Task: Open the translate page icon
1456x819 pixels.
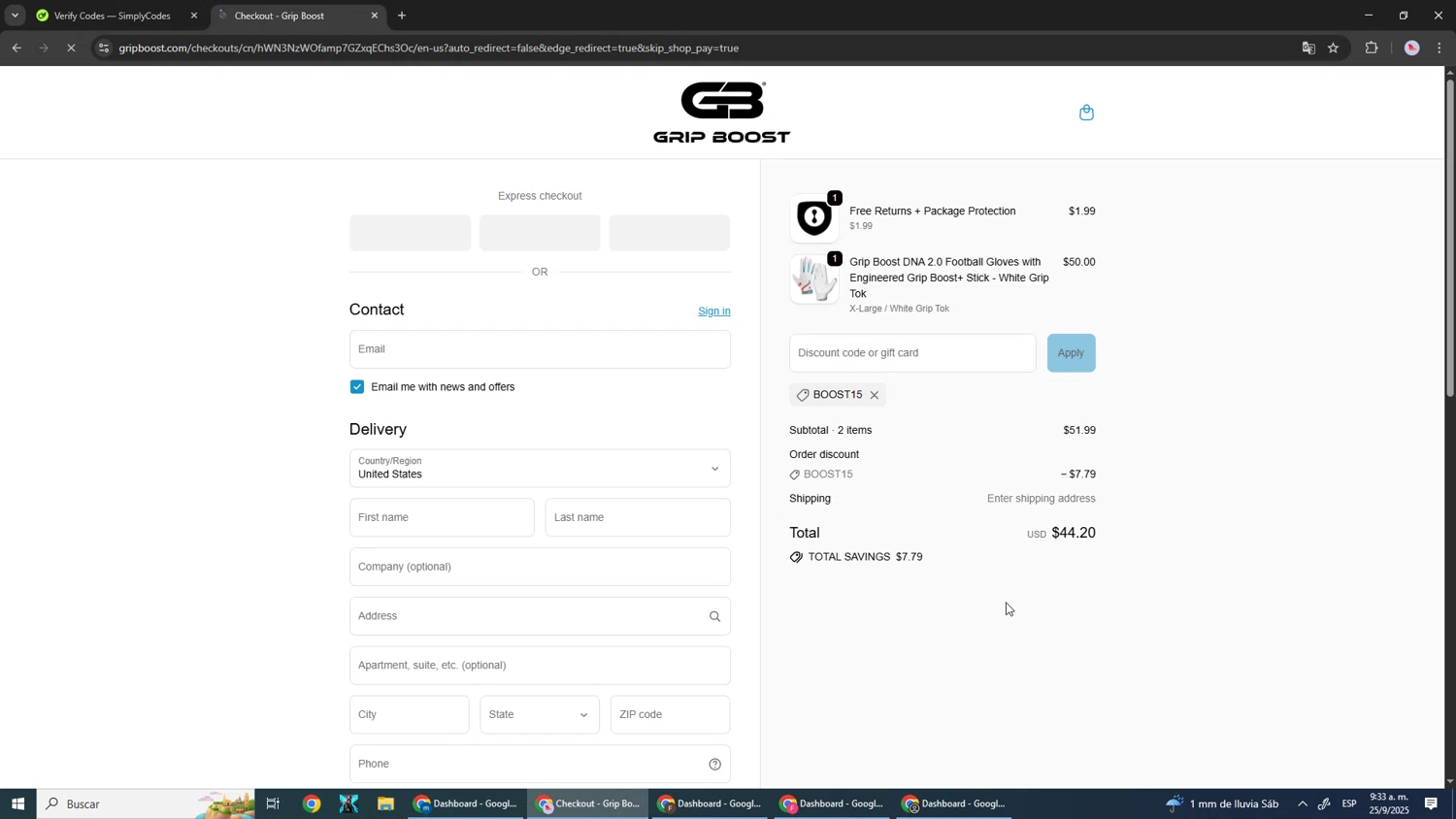Action: click(x=1308, y=48)
